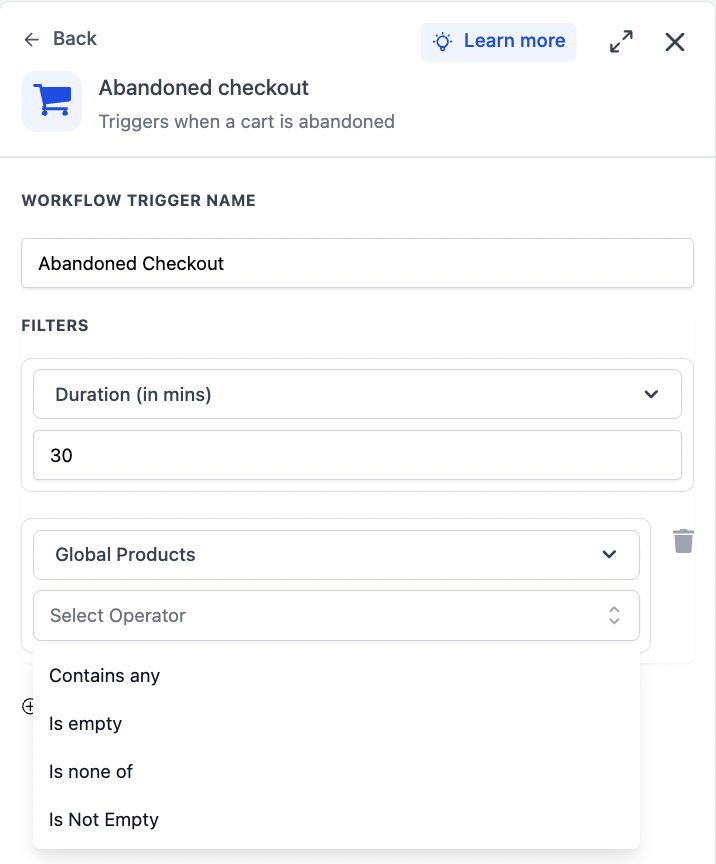Click the Select Operator up-down arrows
Viewport: 716px width, 864px height.
[614, 615]
